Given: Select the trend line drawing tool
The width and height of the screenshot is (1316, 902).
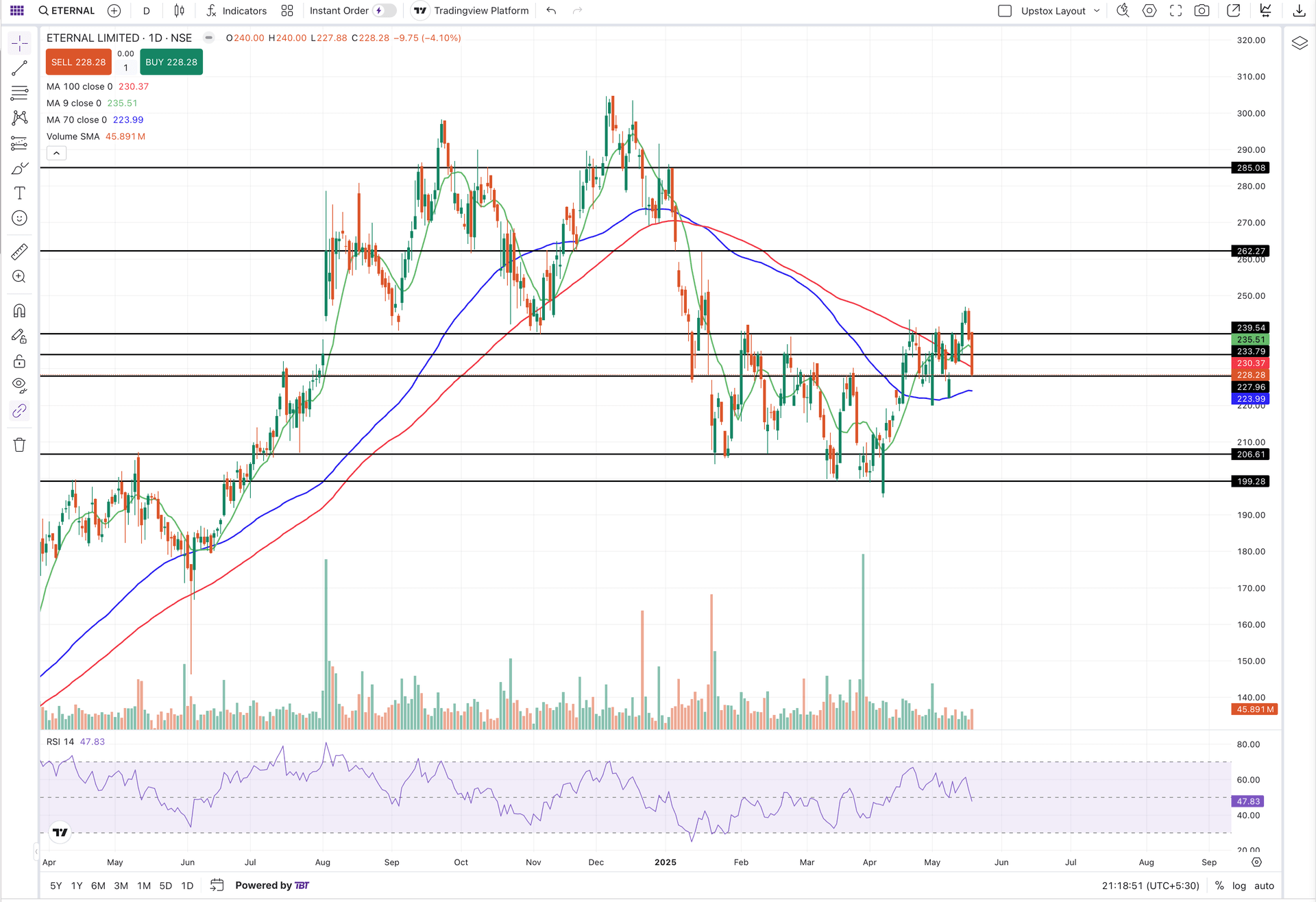Looking at the screenshot, I should (x=20, y=69).
